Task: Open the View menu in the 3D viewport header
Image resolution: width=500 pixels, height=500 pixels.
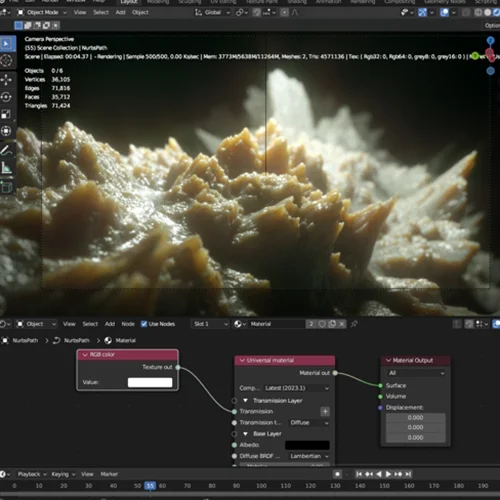Action: [80, 13]
